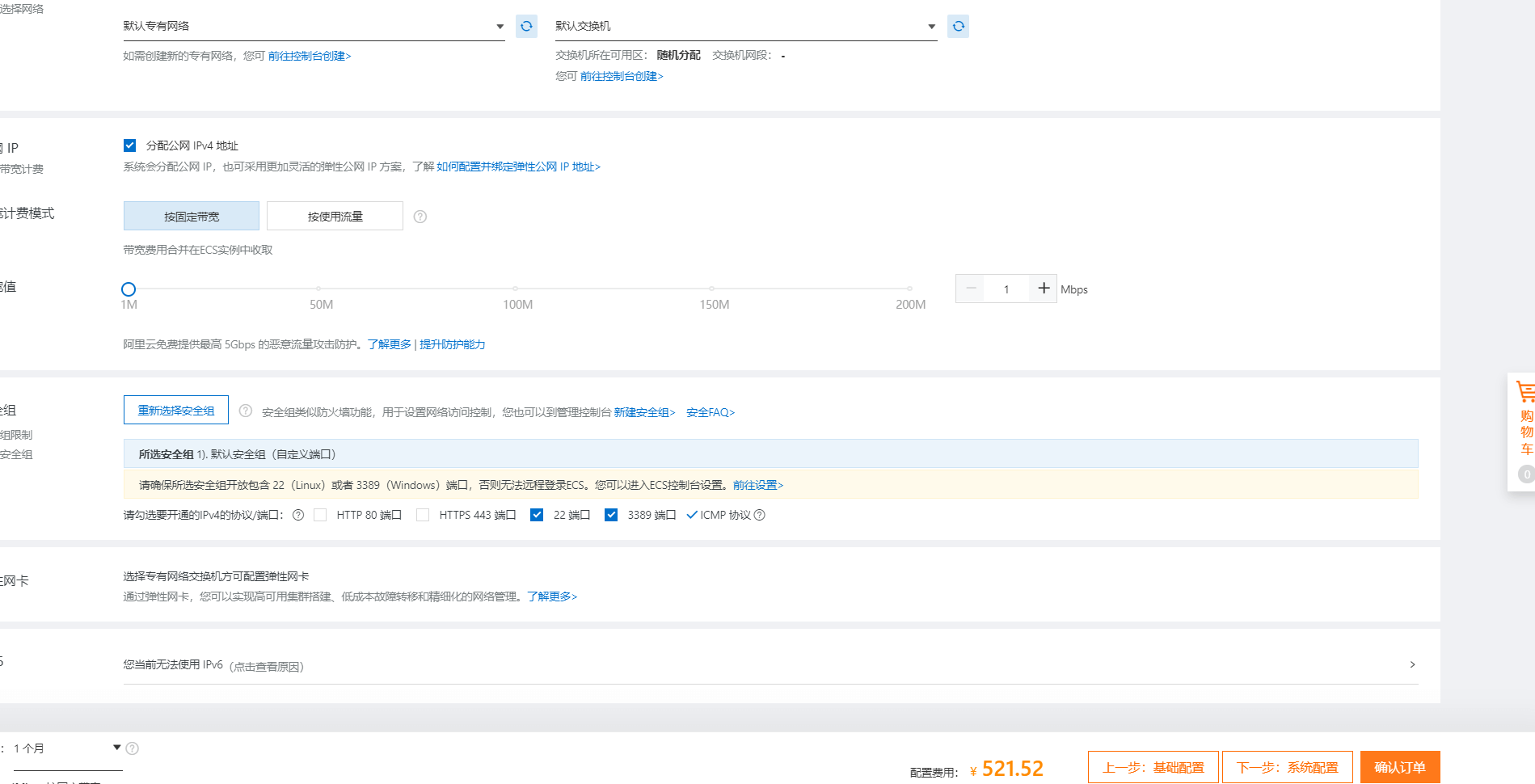Viewport: 1535px width, 784px height.
Task: Go to 下一步：系统配置
Action: [x=1287, y=767]
